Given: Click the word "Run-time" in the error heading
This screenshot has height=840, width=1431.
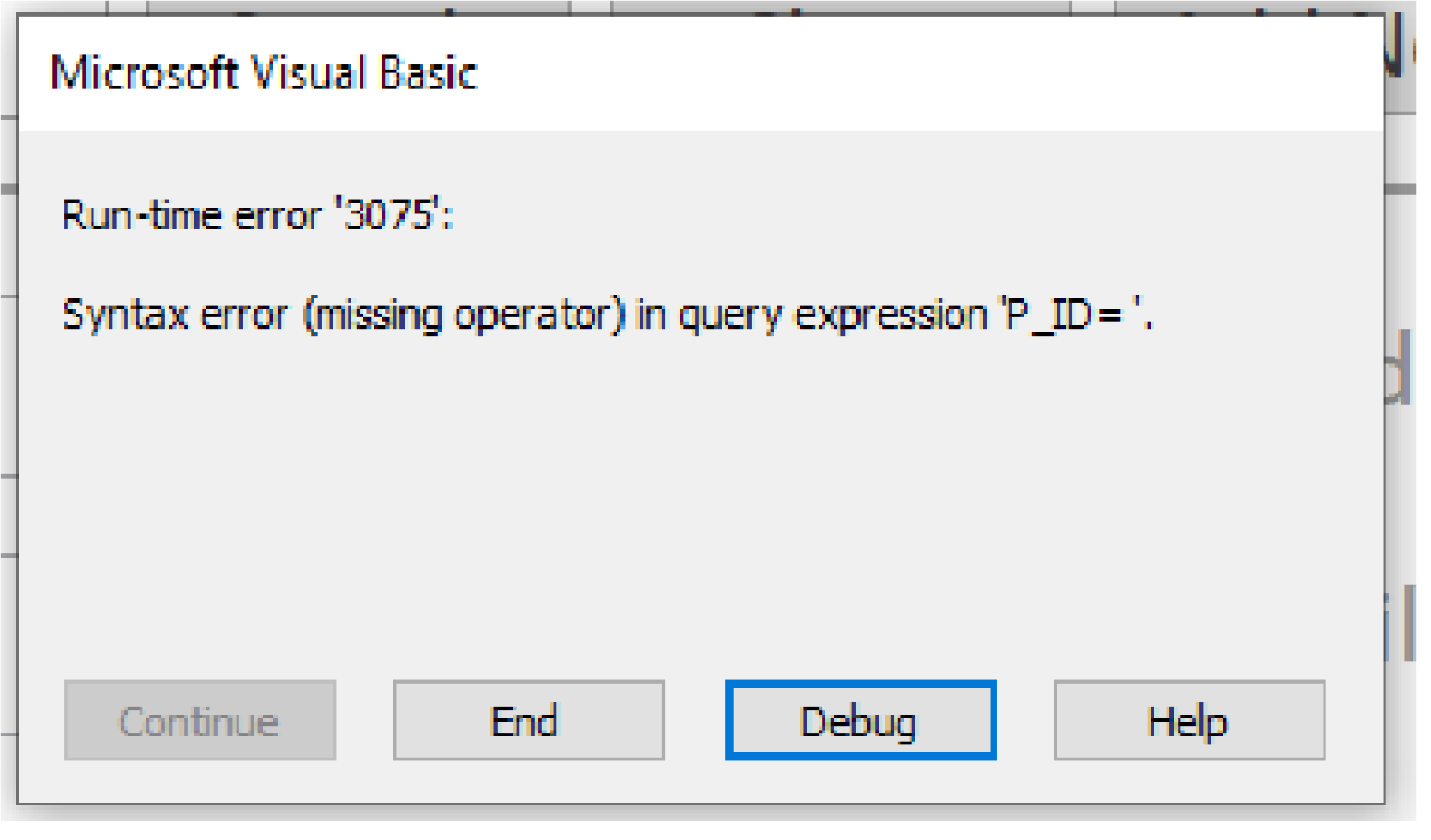Looking at the screenshot, I should (x=142, y=214).
